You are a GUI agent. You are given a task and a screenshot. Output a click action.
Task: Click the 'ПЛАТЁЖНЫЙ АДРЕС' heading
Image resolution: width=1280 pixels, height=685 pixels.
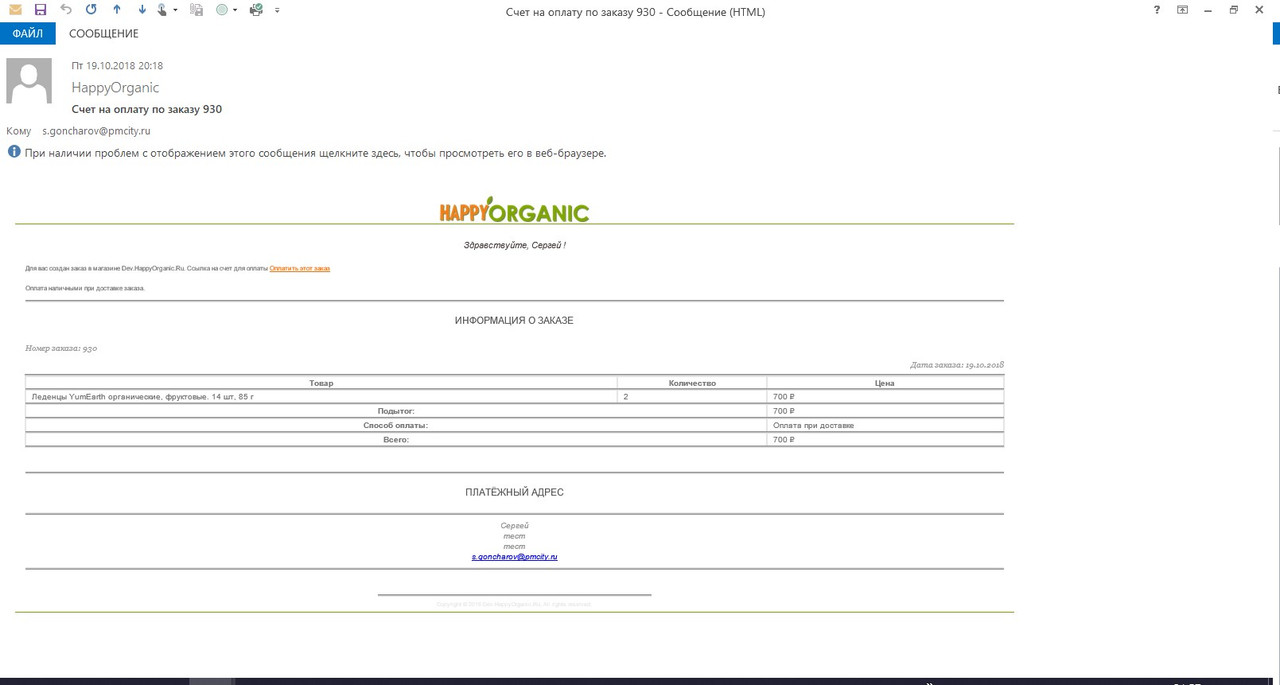coord(514,492)
